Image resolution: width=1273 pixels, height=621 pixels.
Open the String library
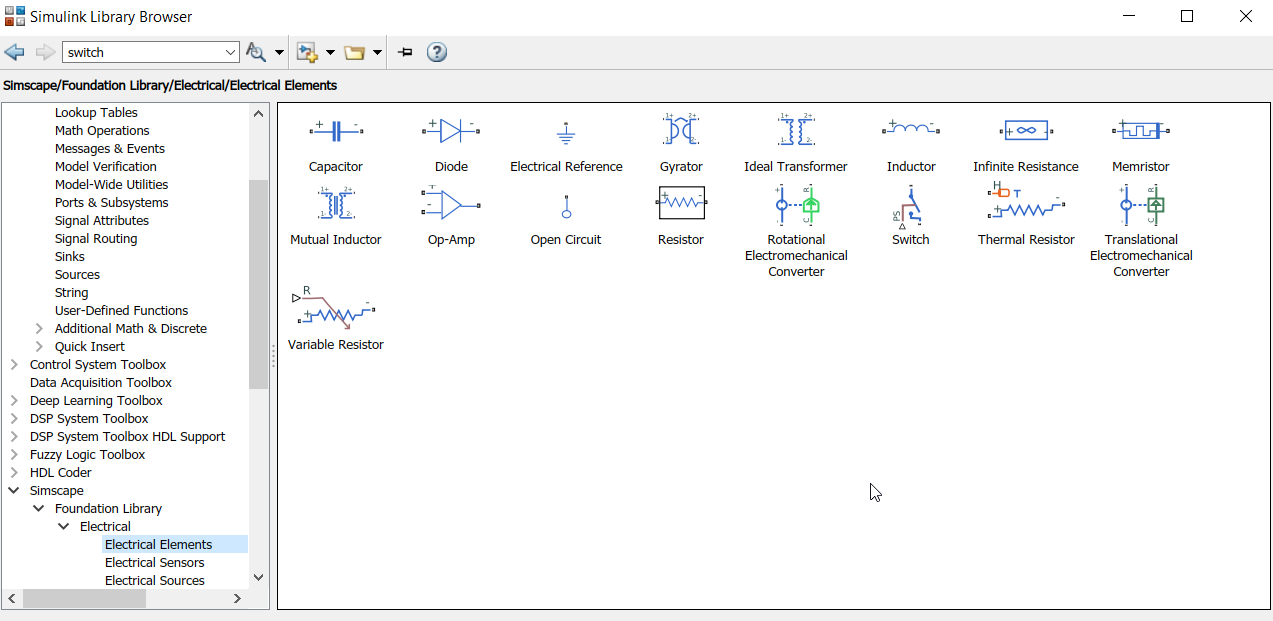pos(71,292)
